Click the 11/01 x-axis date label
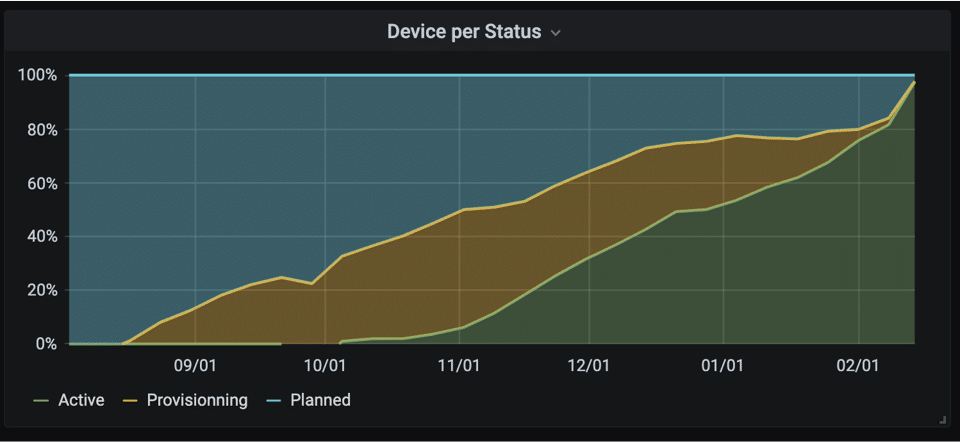This screenshot has width=960, height=442. coord(459,366)
